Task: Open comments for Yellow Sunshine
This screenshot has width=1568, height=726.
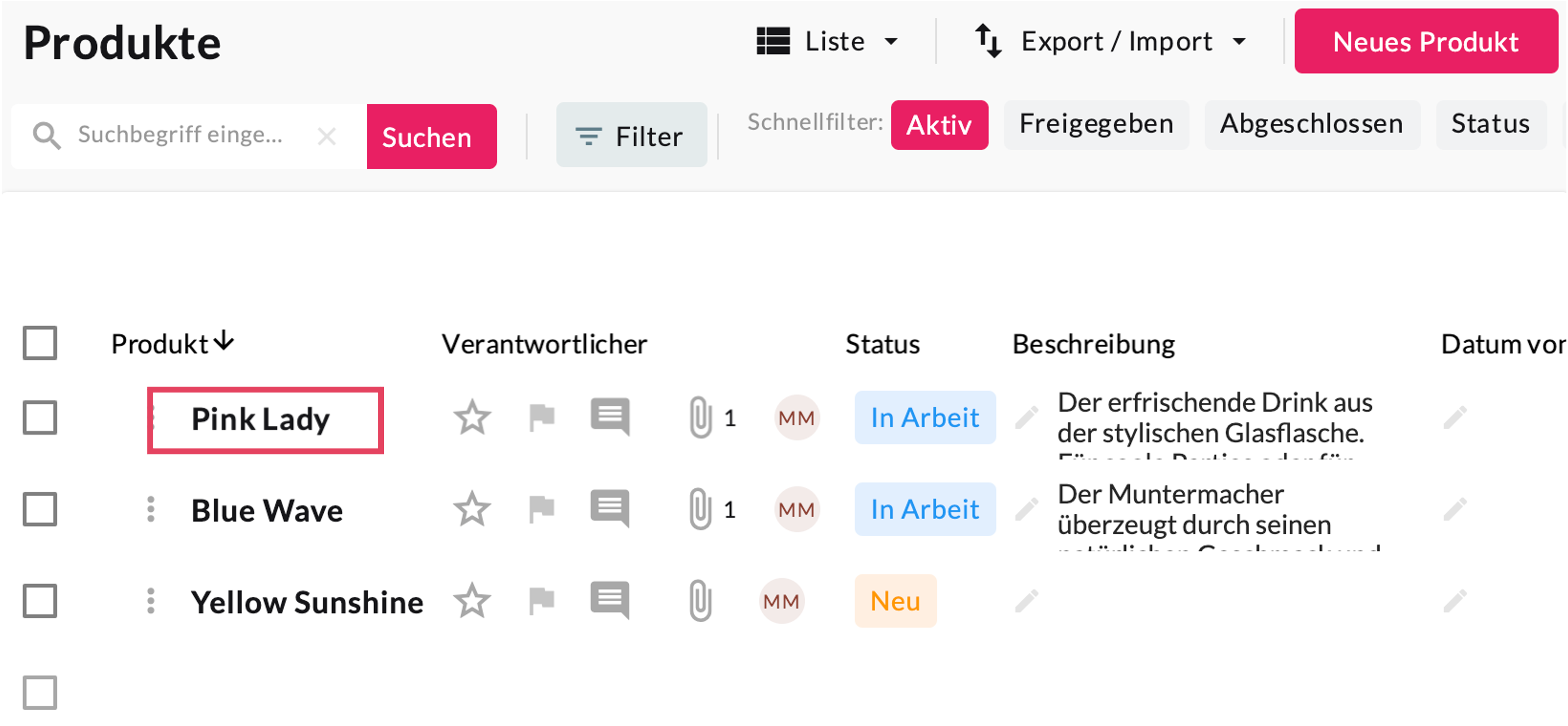Action: pyautogui.click(x=609, y=600)
